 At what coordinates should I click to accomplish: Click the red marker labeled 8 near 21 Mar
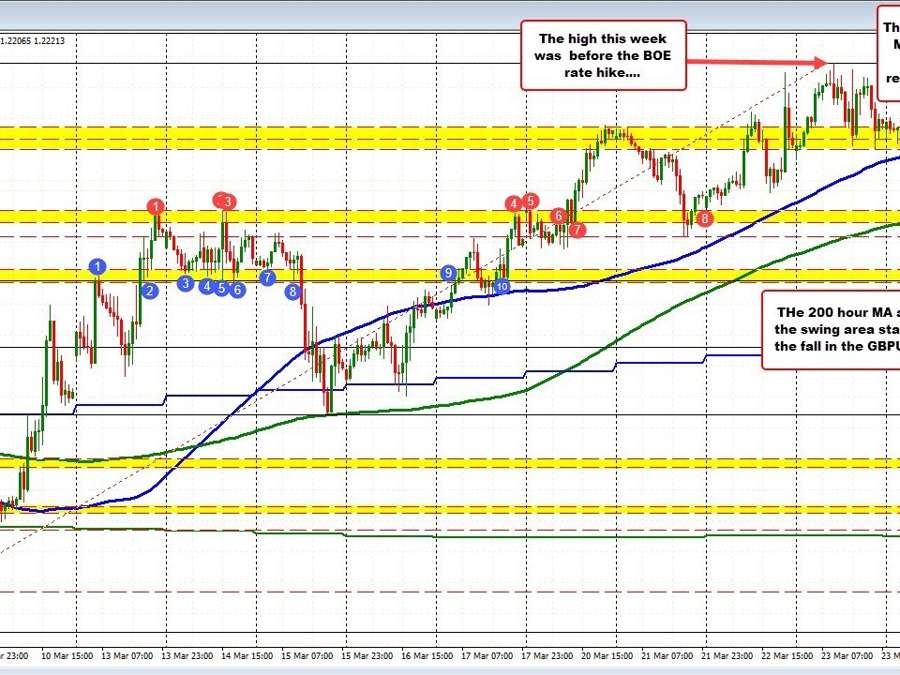[x=703, y=215]
